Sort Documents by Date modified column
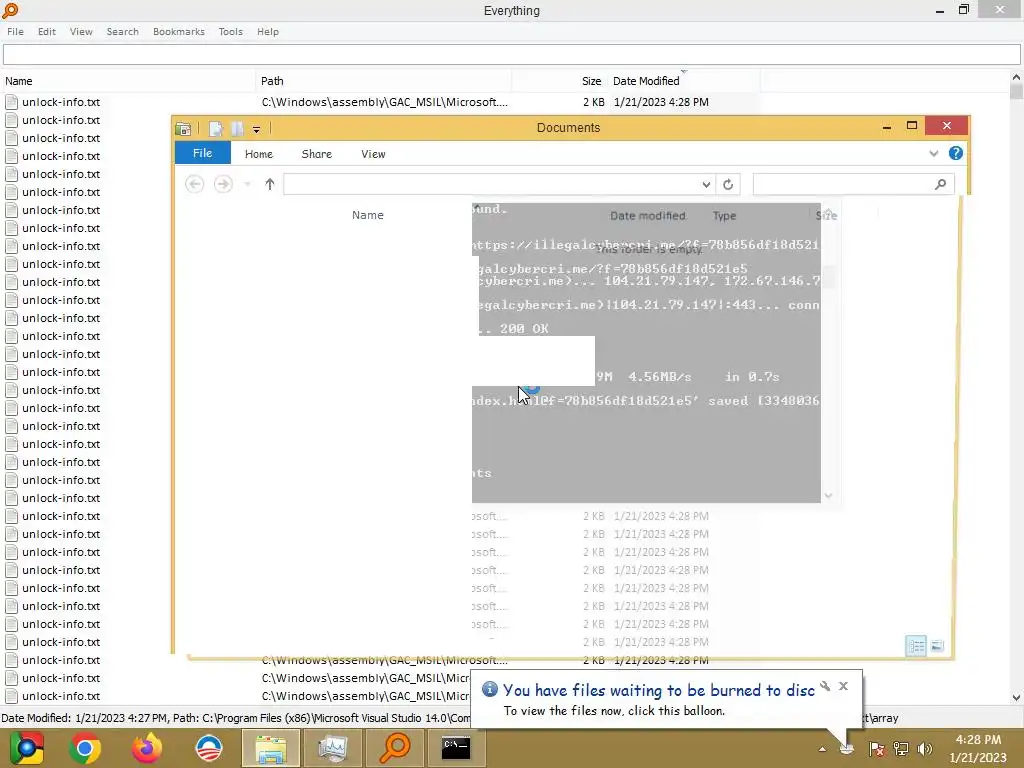This screenshot has height=768, width=1024. pyautogui.click(x=647, y=216)
